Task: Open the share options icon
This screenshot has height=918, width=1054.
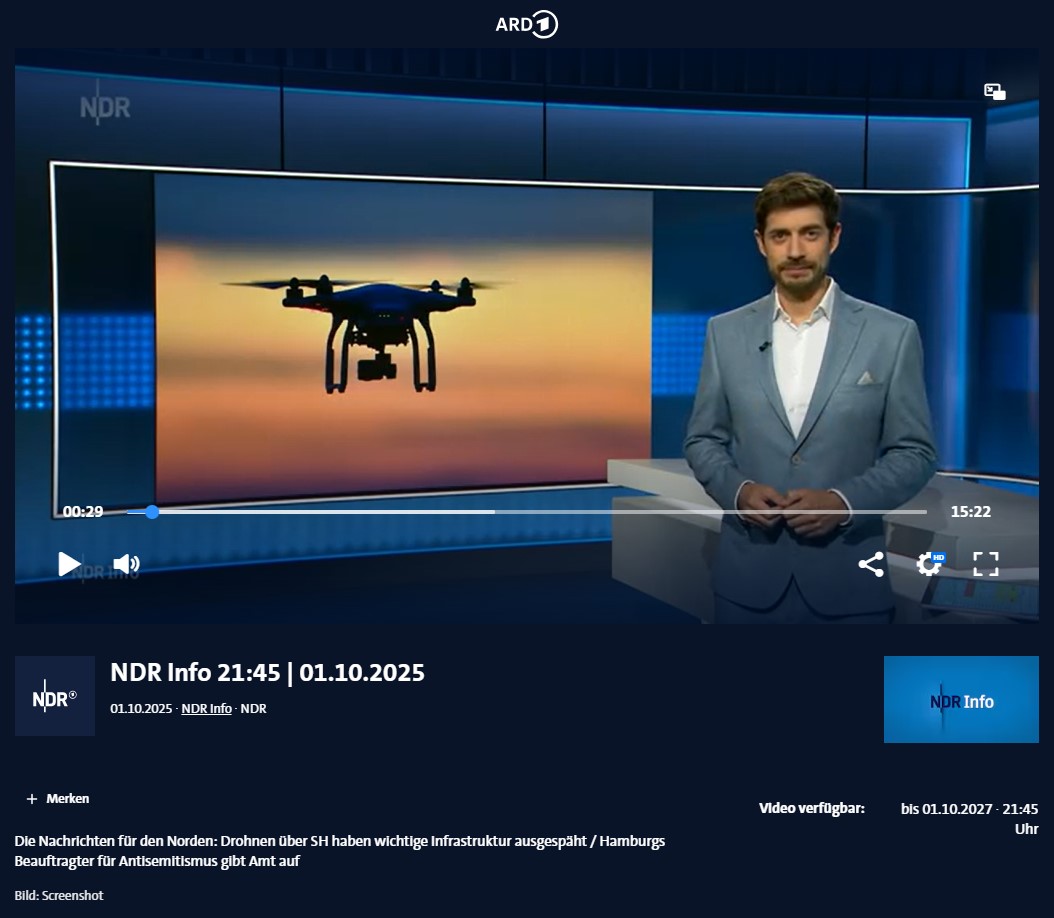Action: [x=871, y=565]
